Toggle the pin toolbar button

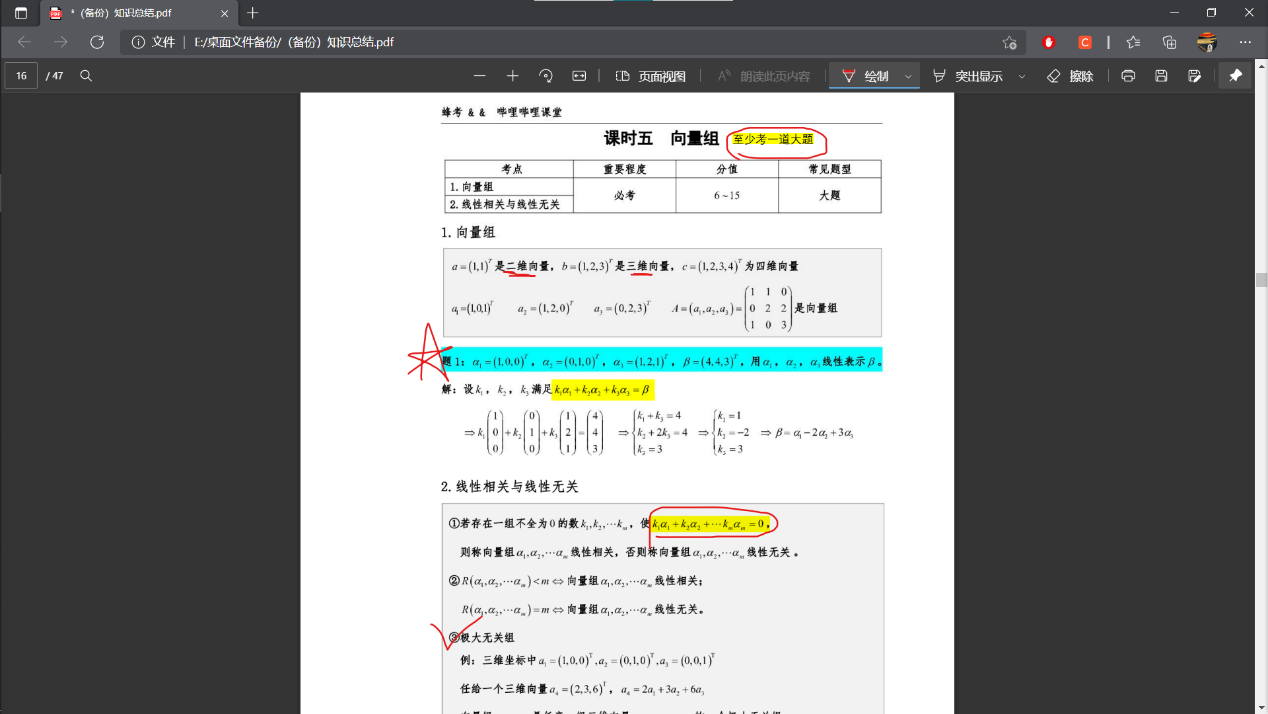click(1235, 76)
